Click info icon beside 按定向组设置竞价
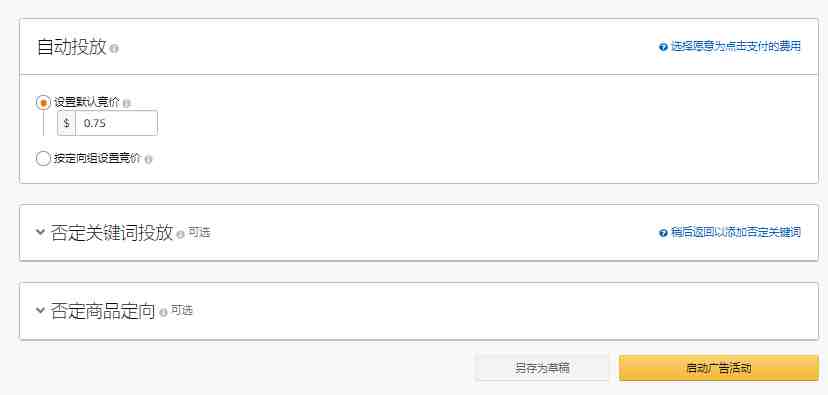This screenshot has height=395, width=828. pos(148,159)
